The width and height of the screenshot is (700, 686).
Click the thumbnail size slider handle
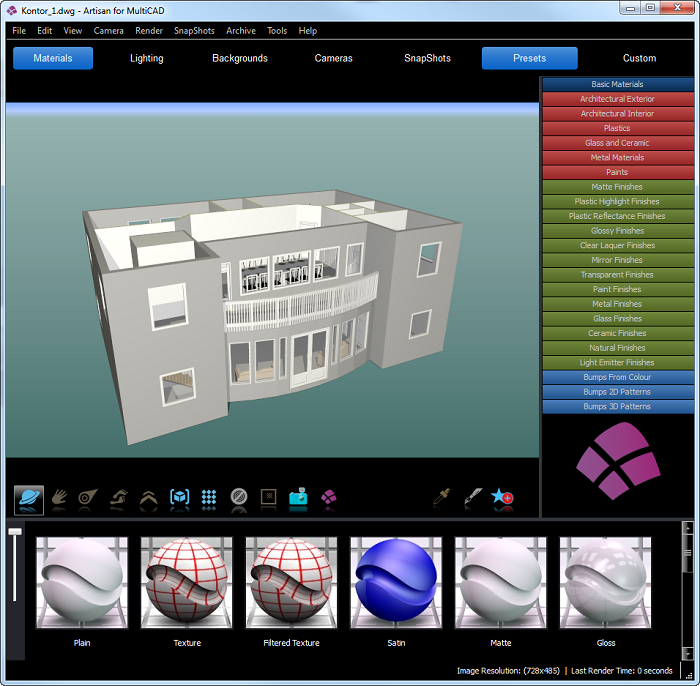tap(15, 531)
